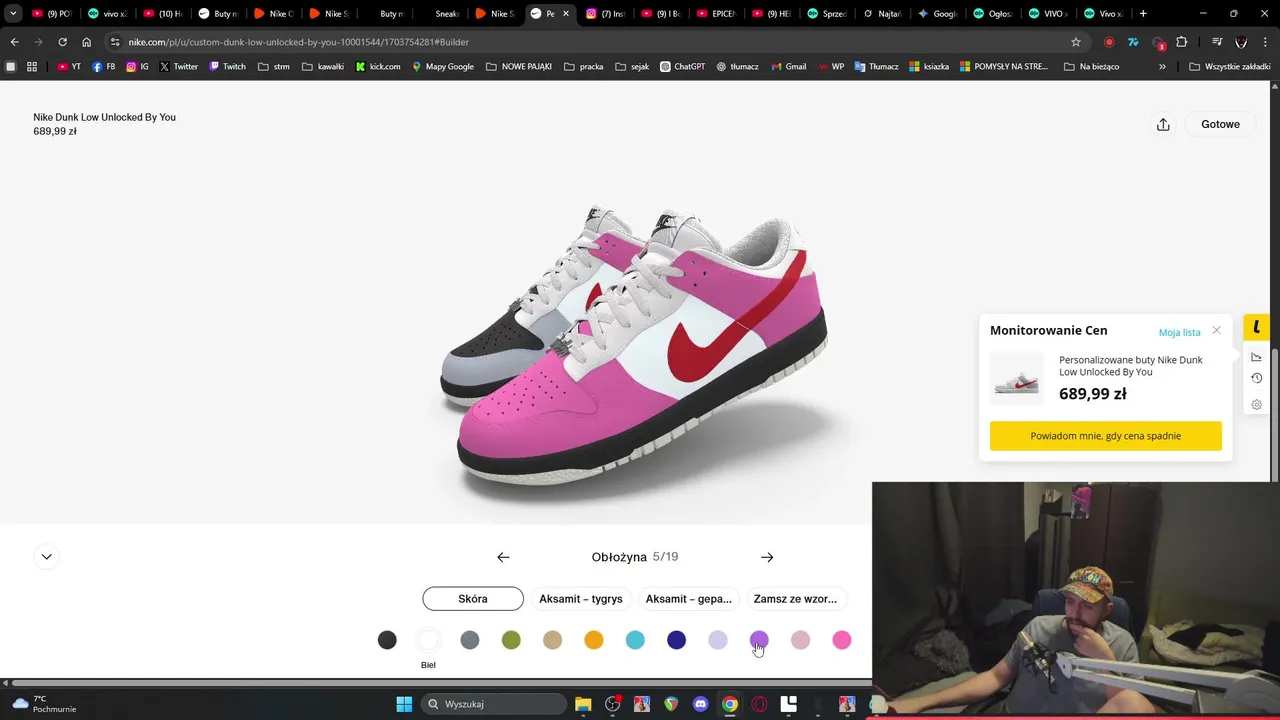Open a new browser tab
Viewport: 1280px width, 720px height.
click(1143, 14)
